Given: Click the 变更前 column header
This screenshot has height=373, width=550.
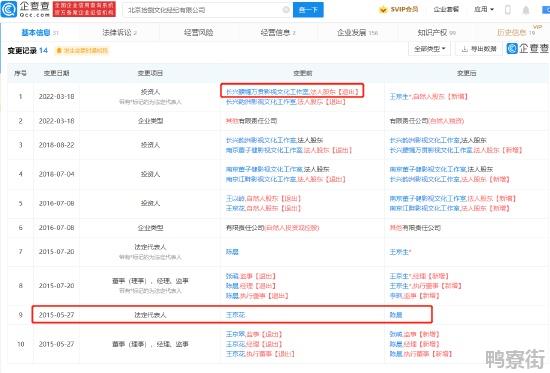Looking at the screenshot, I should click(302, 73).
